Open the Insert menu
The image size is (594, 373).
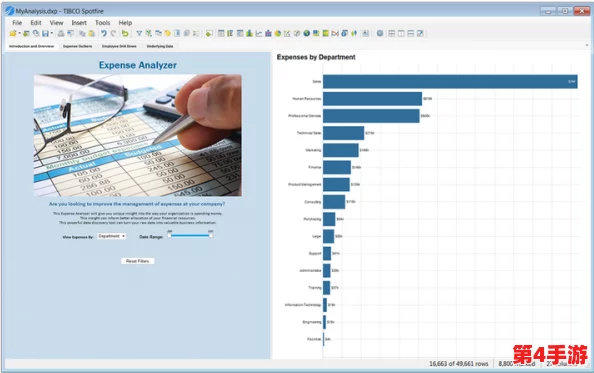[x=79, y=23]
